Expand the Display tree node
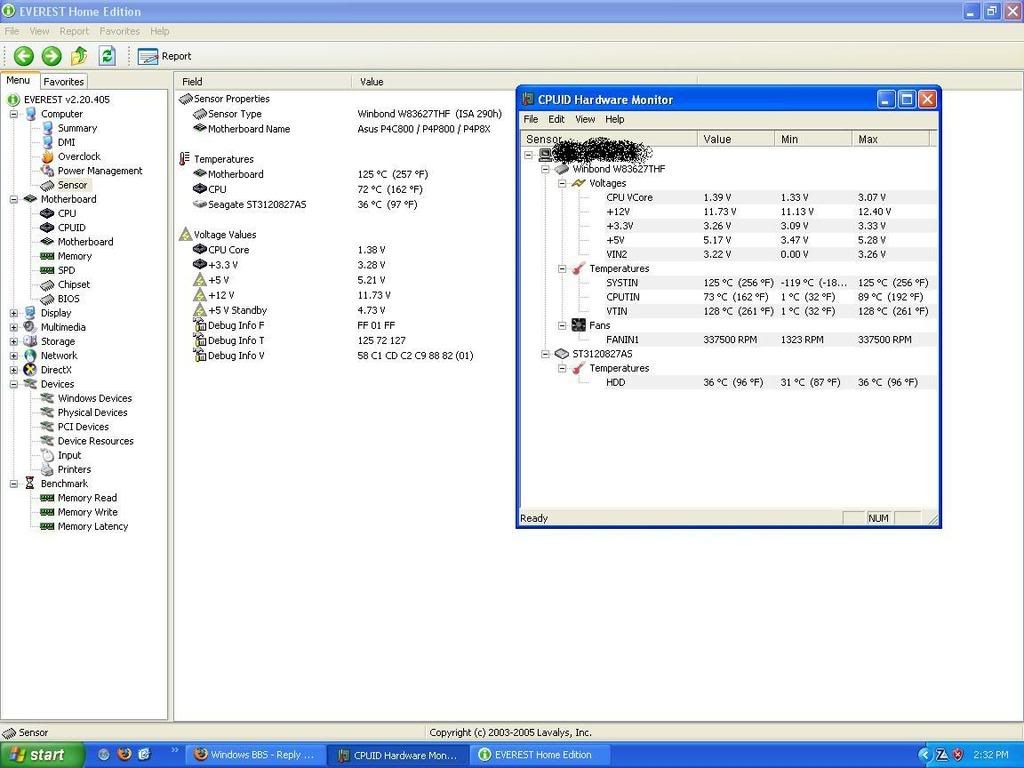Screen dimensions: 1024x768 (x=14, y=313)
